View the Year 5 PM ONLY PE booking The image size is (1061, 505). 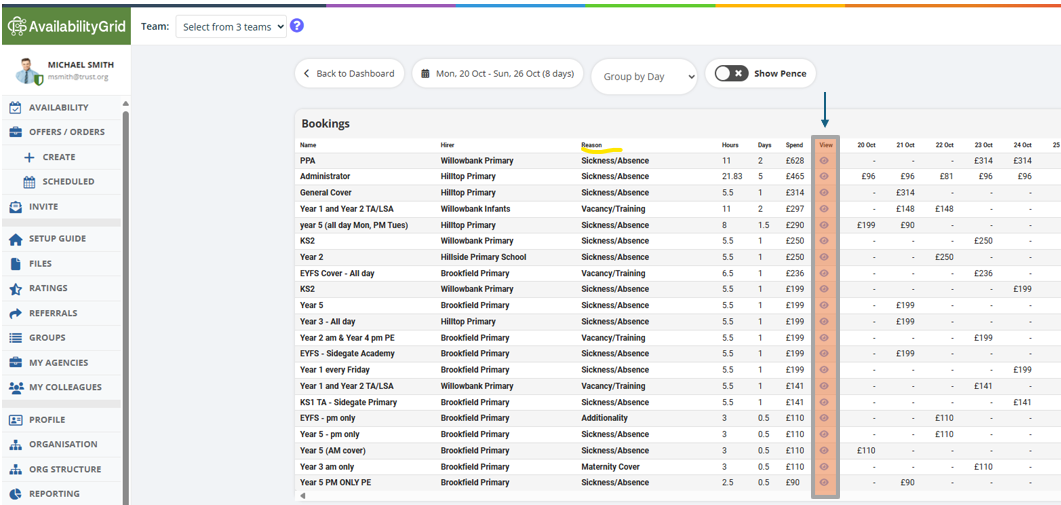[x=824, y=482]
